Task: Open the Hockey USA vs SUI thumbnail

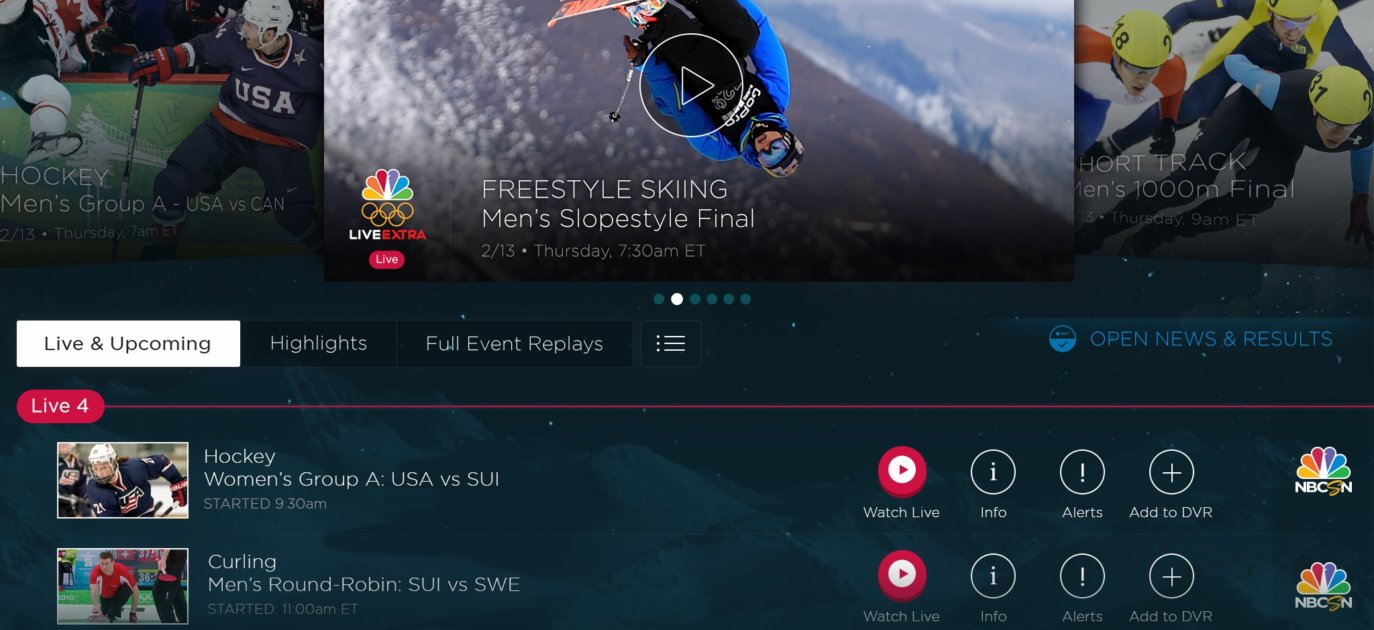Action: (x=123, y=480)
